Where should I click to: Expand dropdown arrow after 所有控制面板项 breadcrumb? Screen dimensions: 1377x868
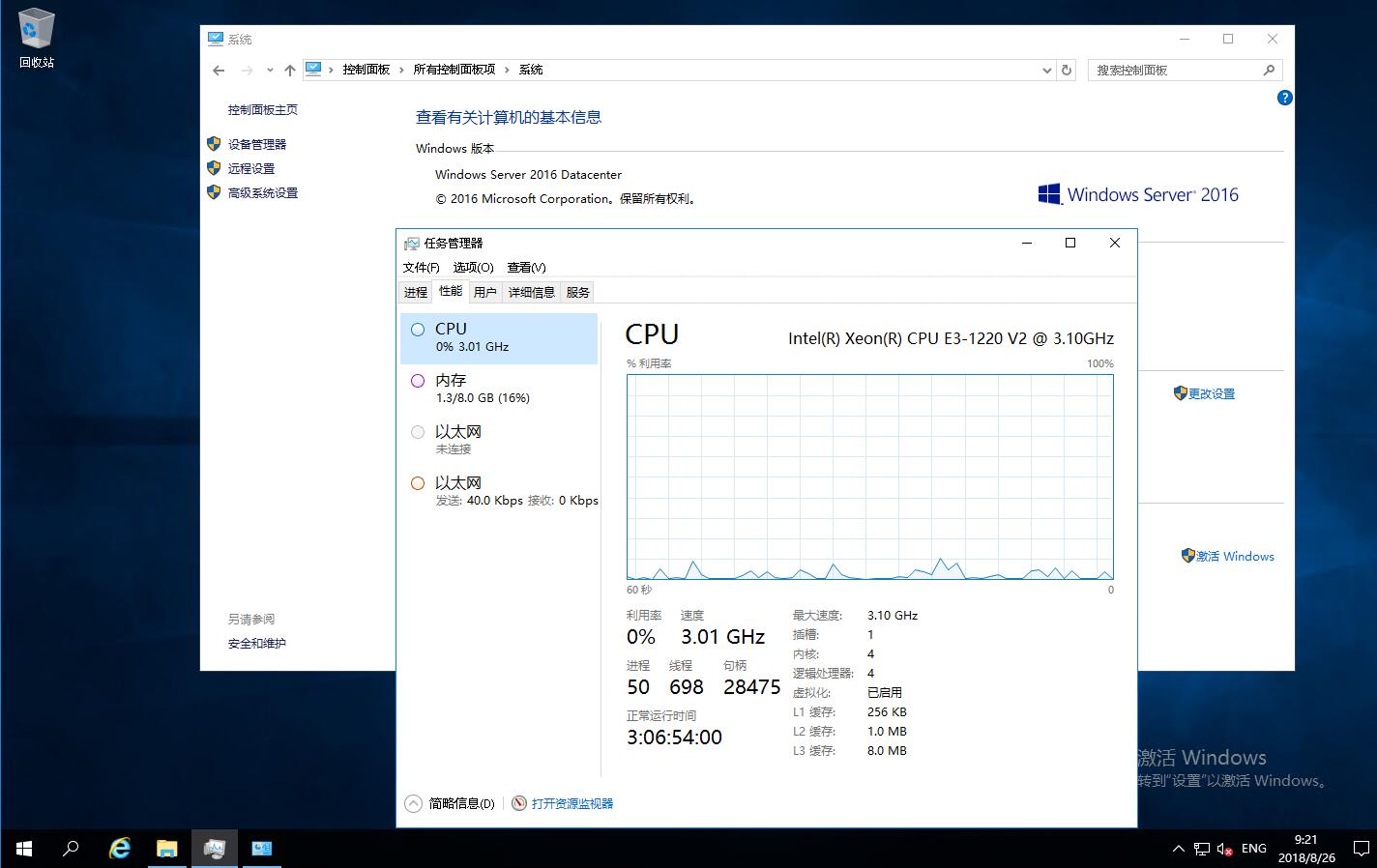(507, 70)
